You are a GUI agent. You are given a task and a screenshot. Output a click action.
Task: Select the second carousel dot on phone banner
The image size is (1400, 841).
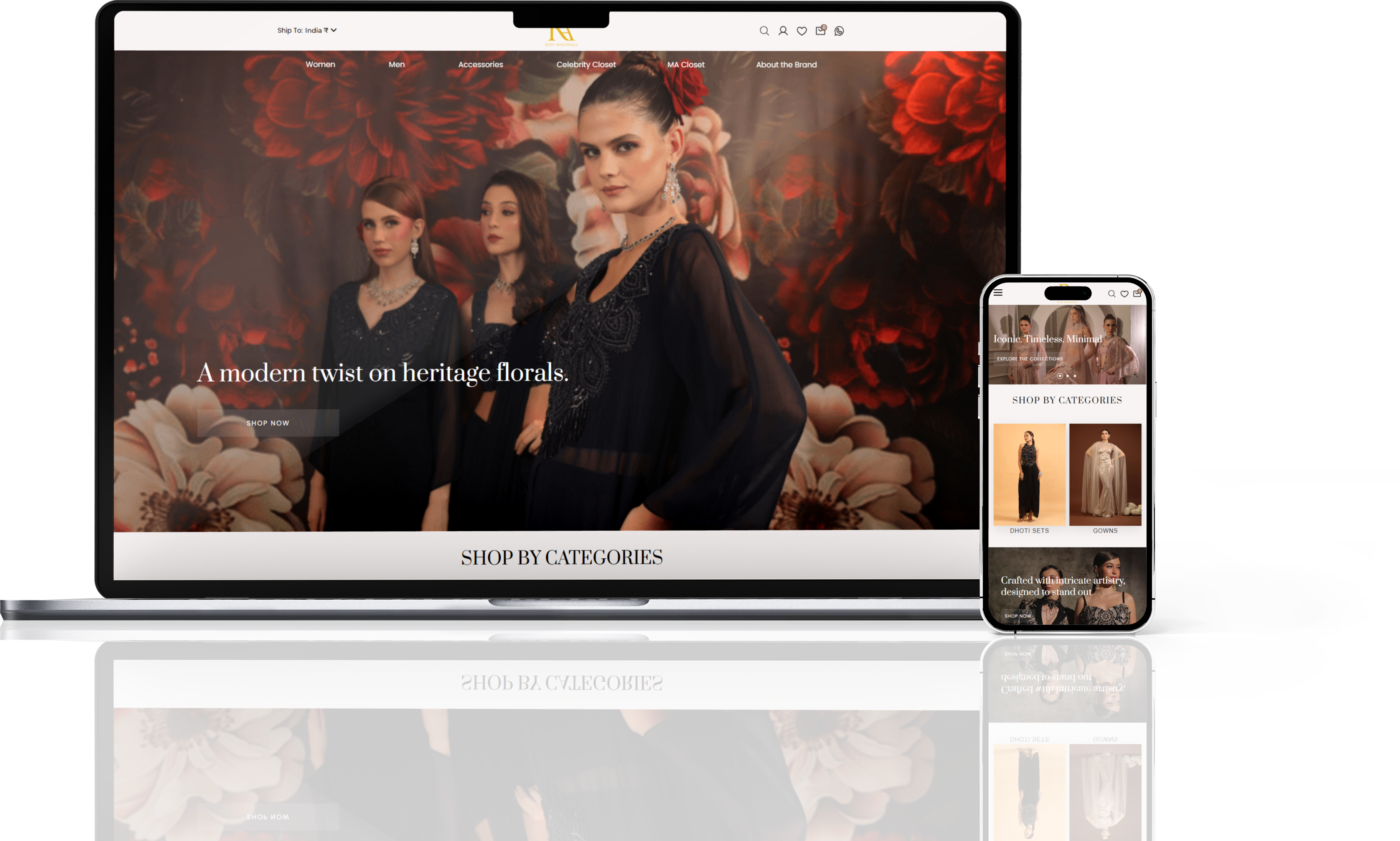tap(1067, 376)
